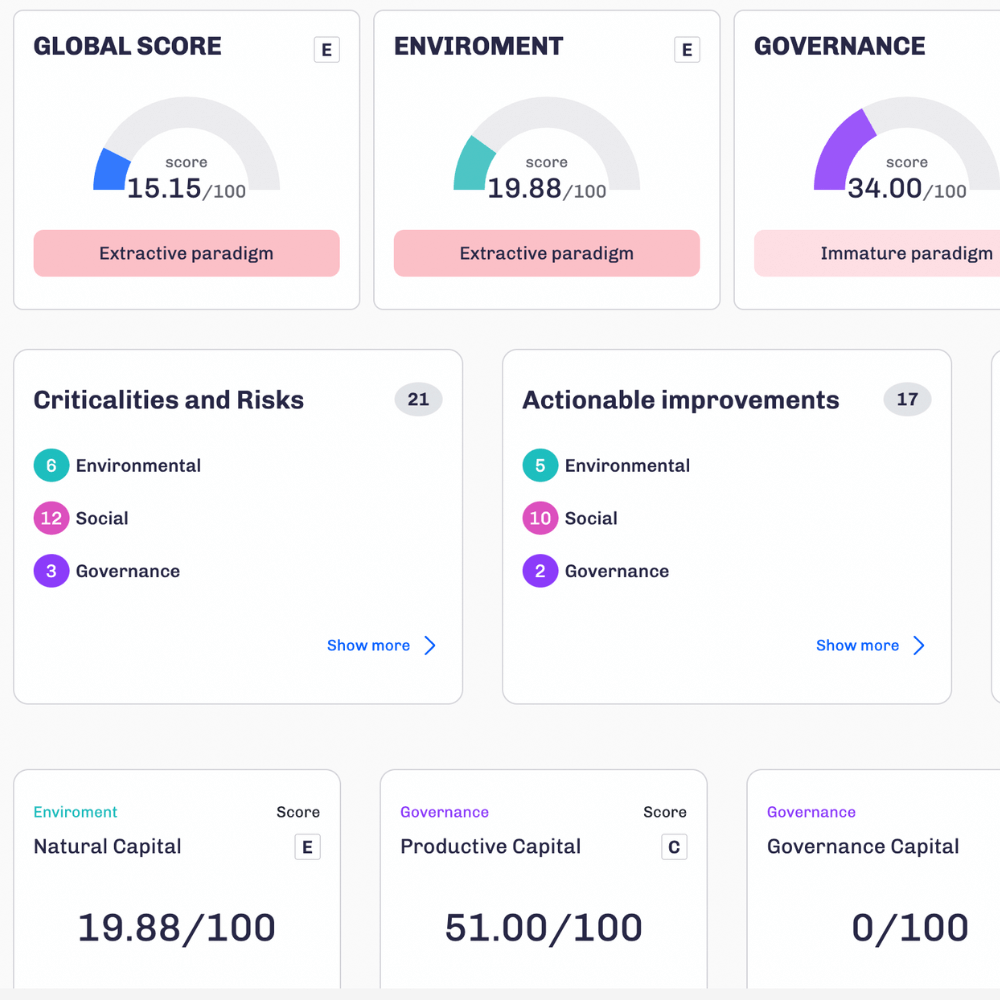Image resolution: width=1000 pixels, height=1000 pixels.
Task: Select the GOVERNANCE card title
Action: coord(839,47)
